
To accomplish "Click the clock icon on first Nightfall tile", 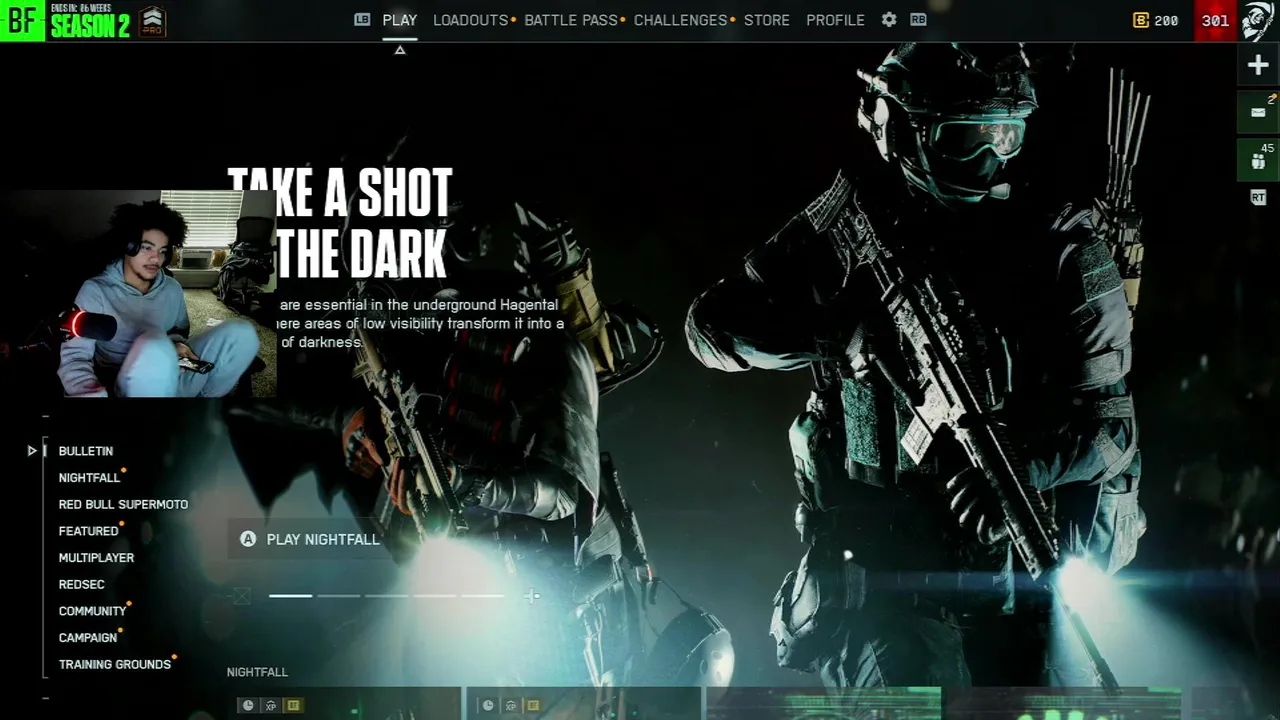I will pyautogui.click(x=248, y=705).
